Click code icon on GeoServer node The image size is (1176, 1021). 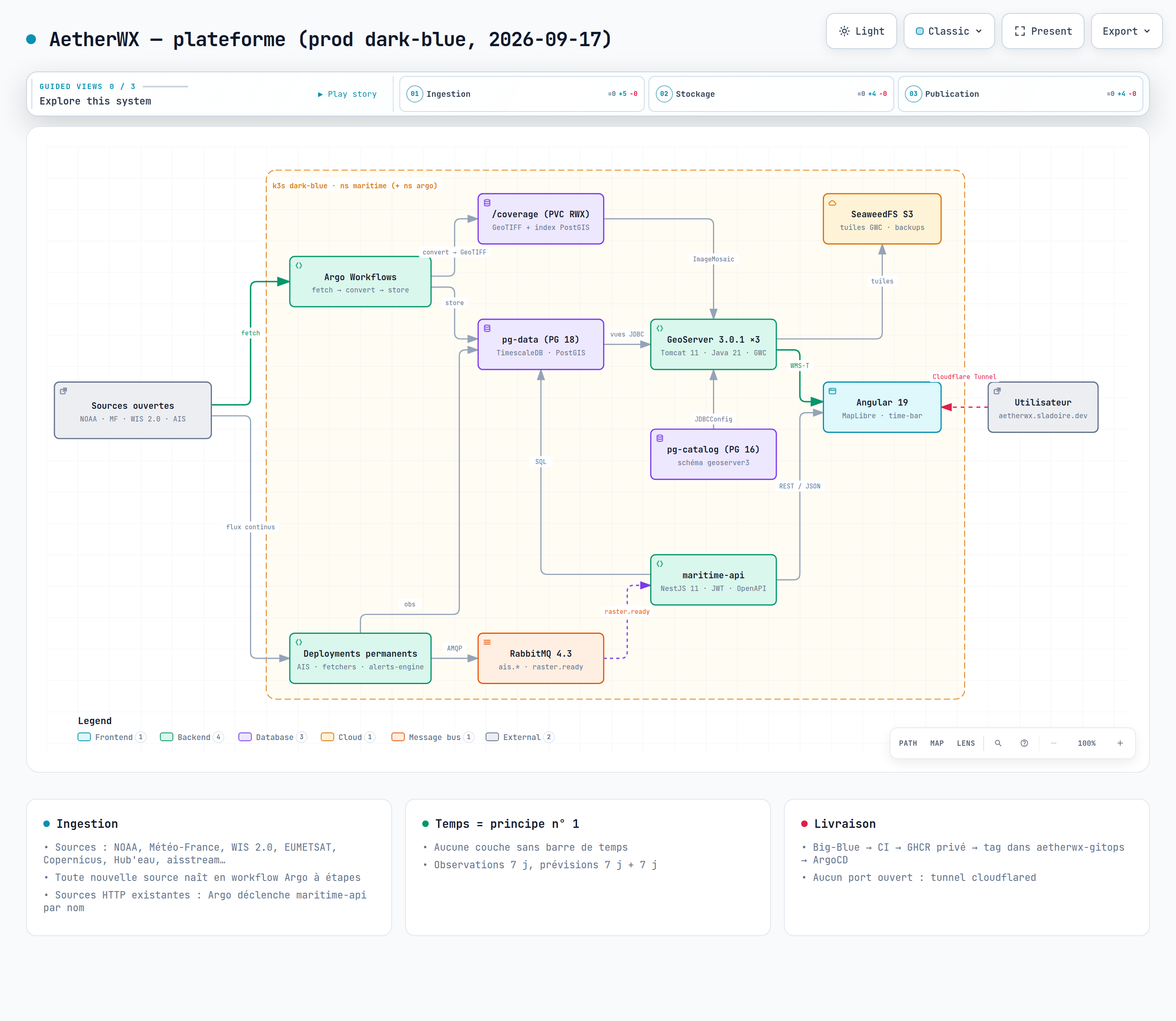[660, 328]
